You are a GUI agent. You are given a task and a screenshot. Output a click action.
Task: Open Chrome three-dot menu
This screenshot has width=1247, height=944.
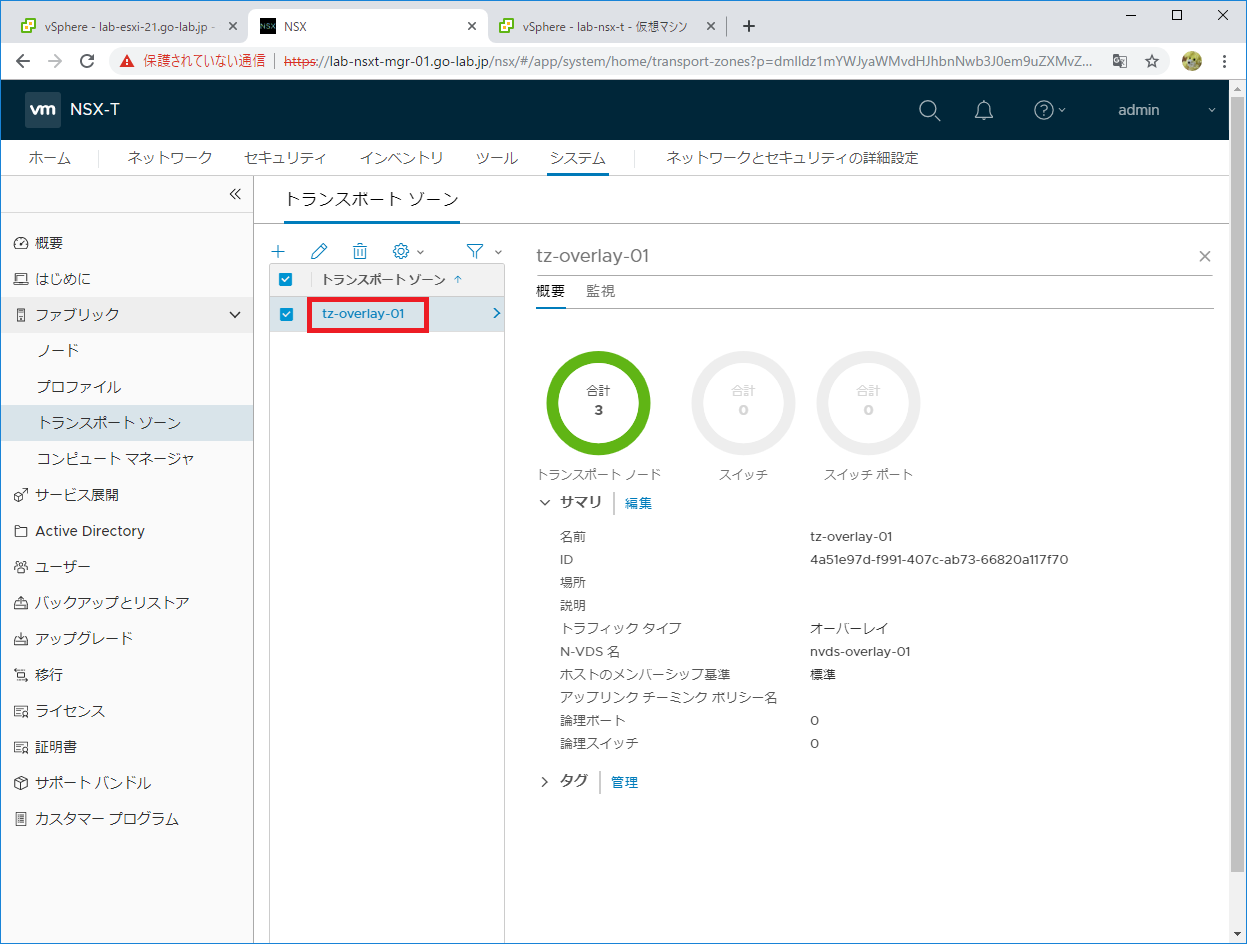click(x=1225, y=61)
